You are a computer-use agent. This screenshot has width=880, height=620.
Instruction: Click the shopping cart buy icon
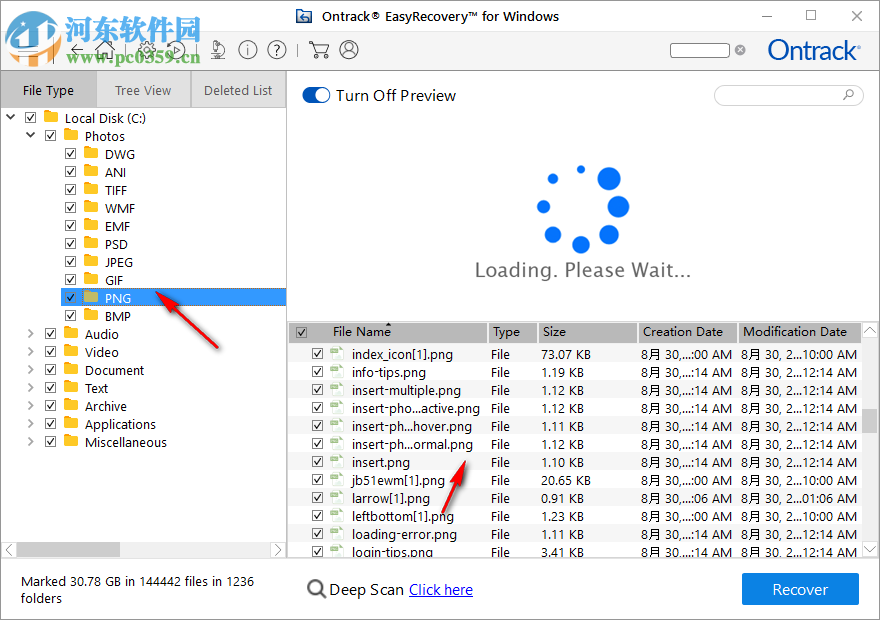click(319, 50)
